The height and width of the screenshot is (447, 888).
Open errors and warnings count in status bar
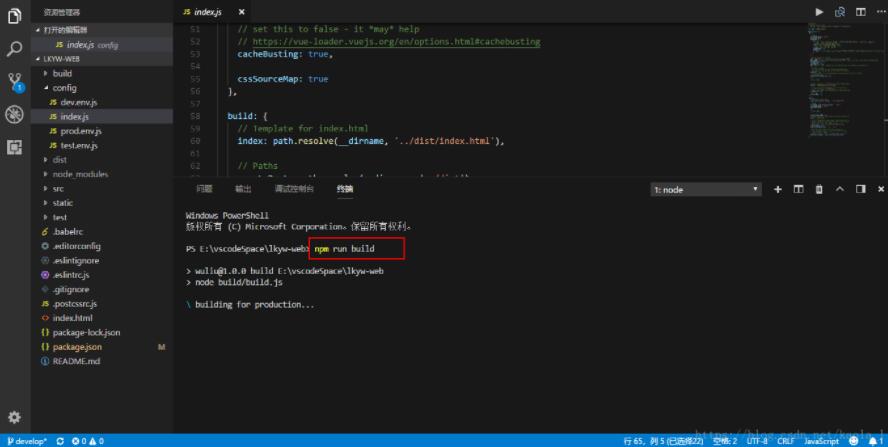(87, 441)
